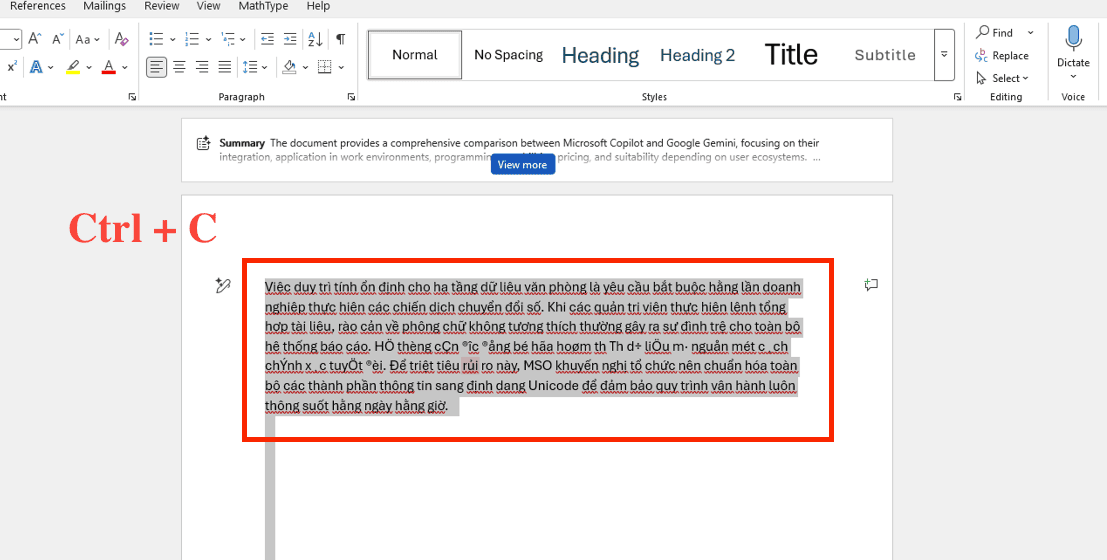
Task: Toggle Justify paragraph alignment
Action: pyautogui.click(x=225, y=67)
